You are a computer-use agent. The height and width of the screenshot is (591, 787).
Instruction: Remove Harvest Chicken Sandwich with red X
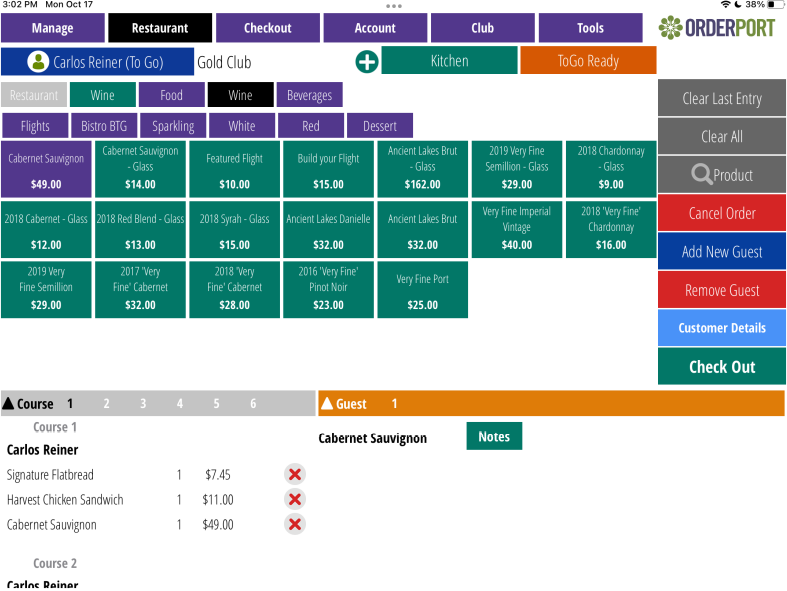[295, 499]
